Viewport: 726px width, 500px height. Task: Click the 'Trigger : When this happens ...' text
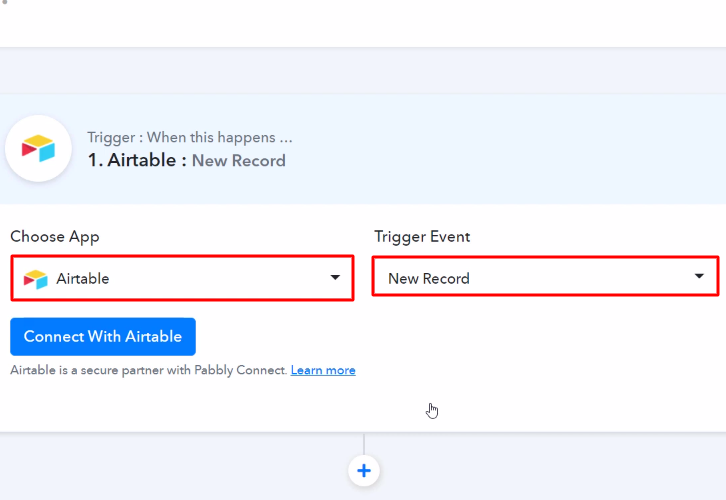[x=190, y=138]
